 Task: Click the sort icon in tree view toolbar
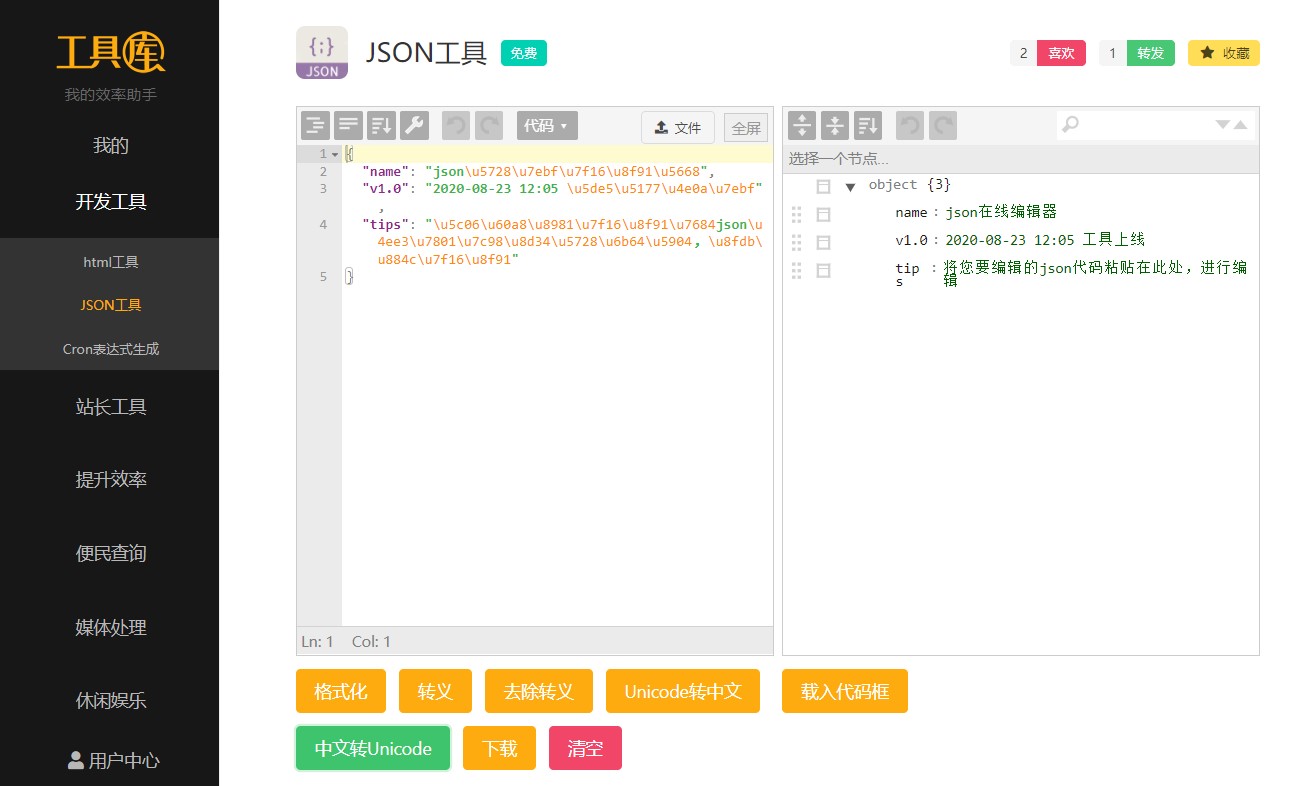868,126
